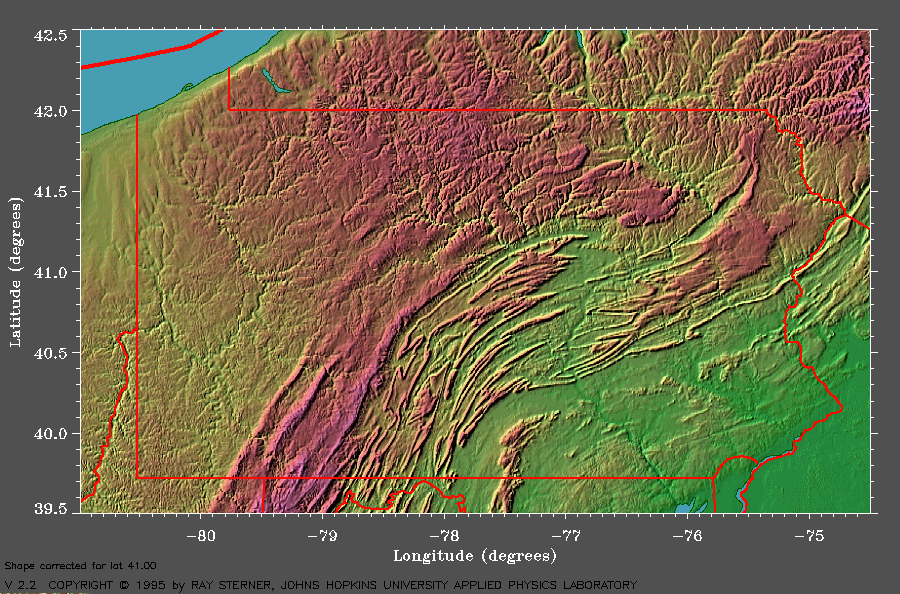
Task: Click the -79 longitude tick label
Action: point(323,535)
